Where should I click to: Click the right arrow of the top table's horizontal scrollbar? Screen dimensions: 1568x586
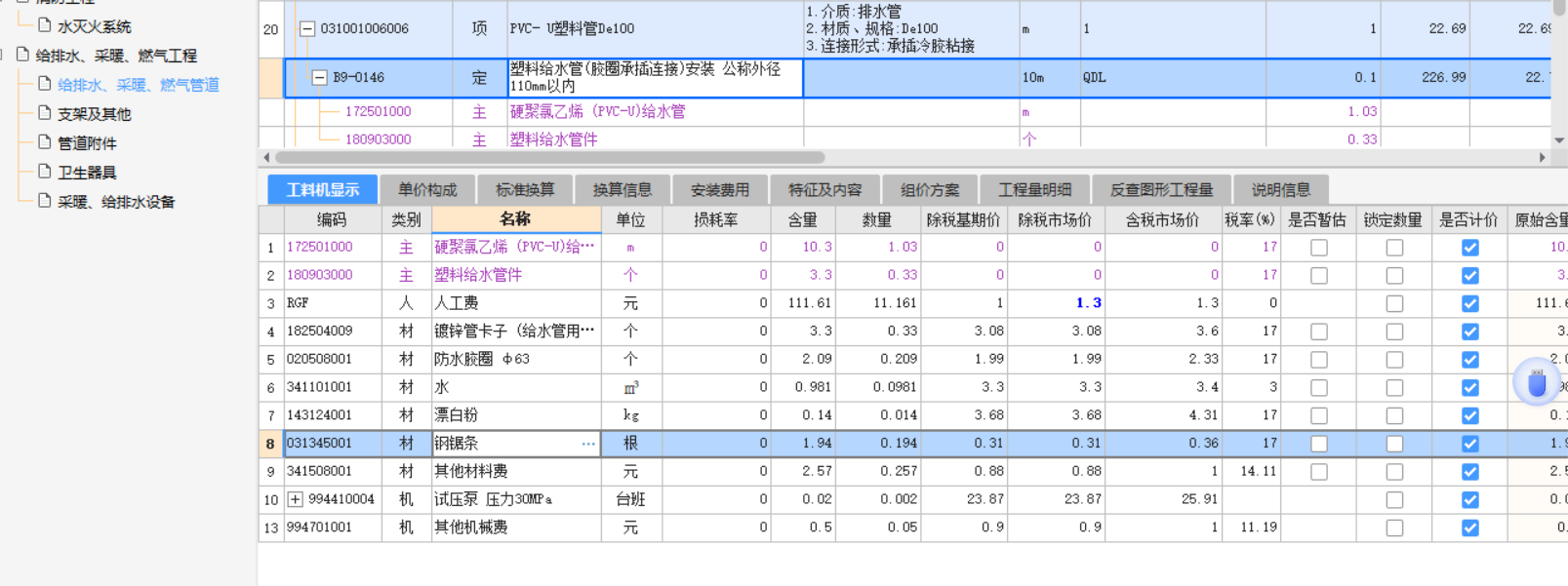click(x=1542, y=157)
